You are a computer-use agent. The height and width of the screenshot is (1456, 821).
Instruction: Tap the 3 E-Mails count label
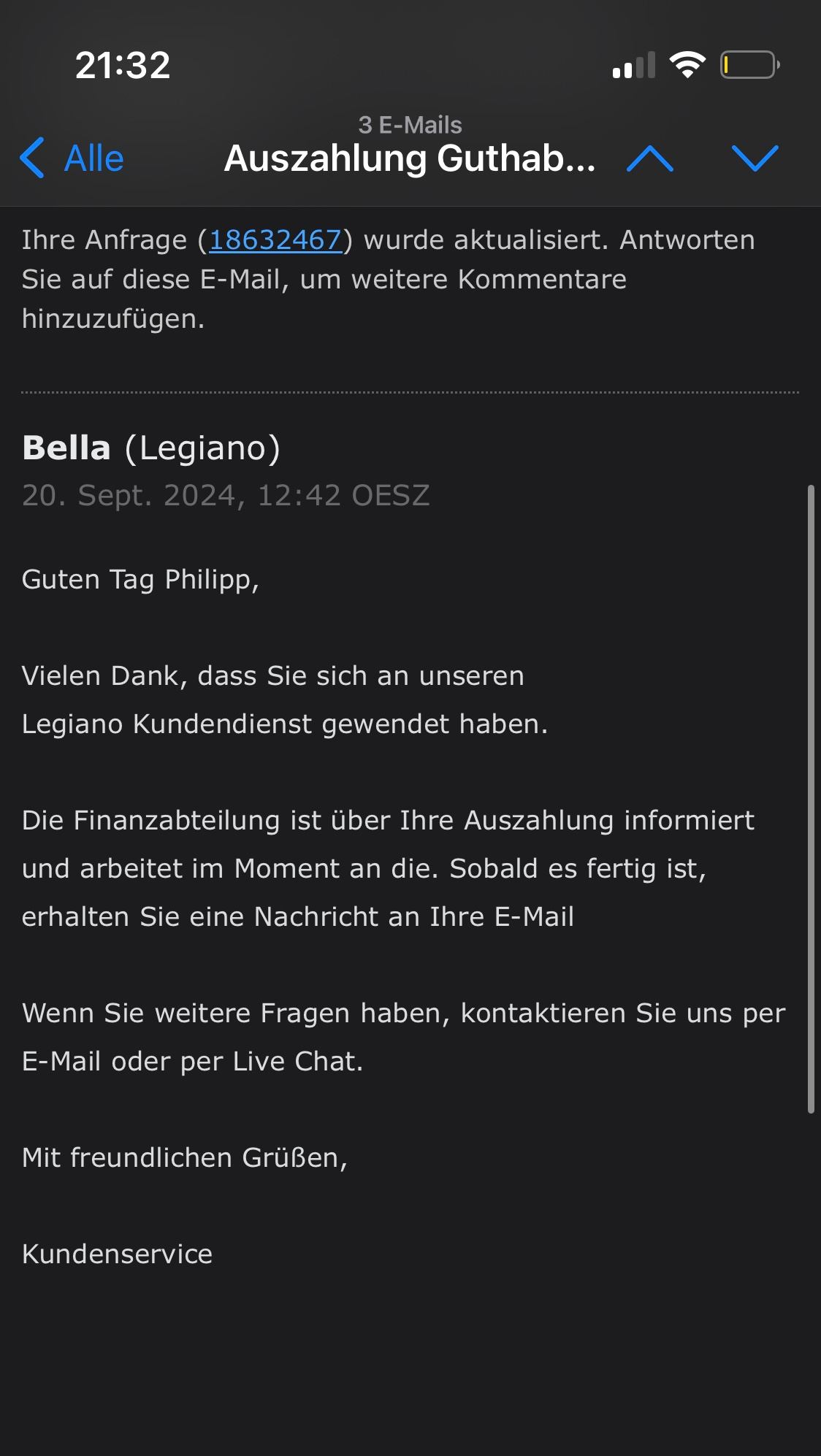(x=410, y=125)
